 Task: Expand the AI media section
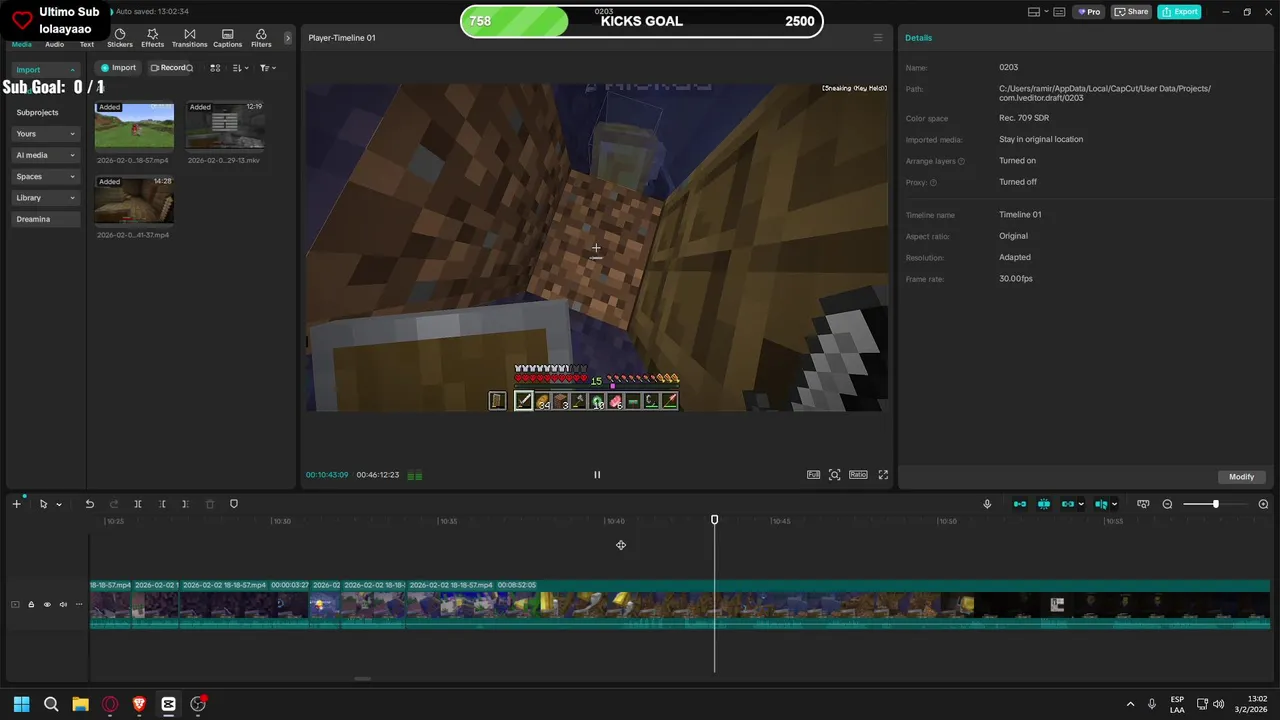(45, 155)
